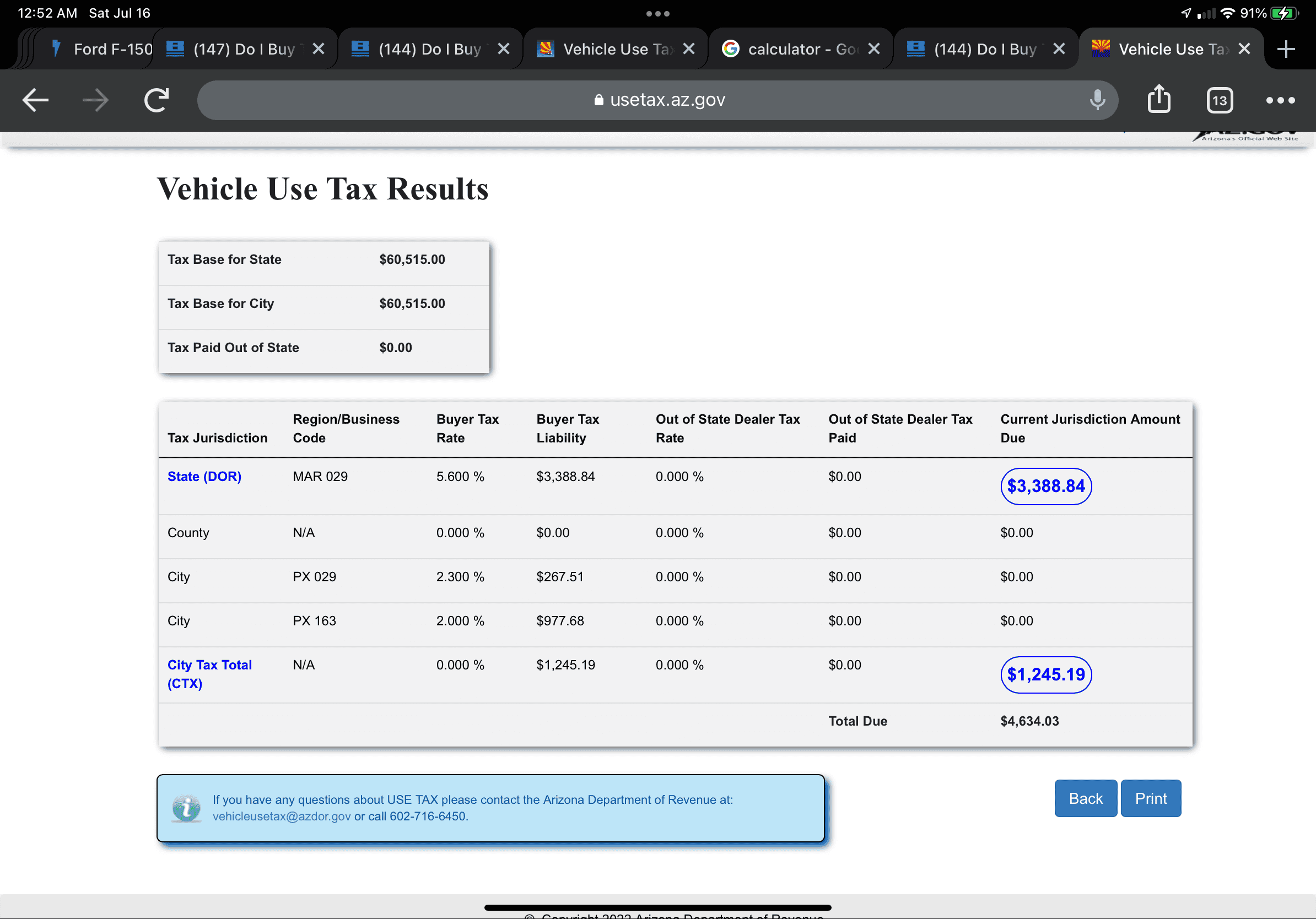The image size is (1316, 919).
Task: Reload the page with the refresh icon
Action: coord(157,100)
